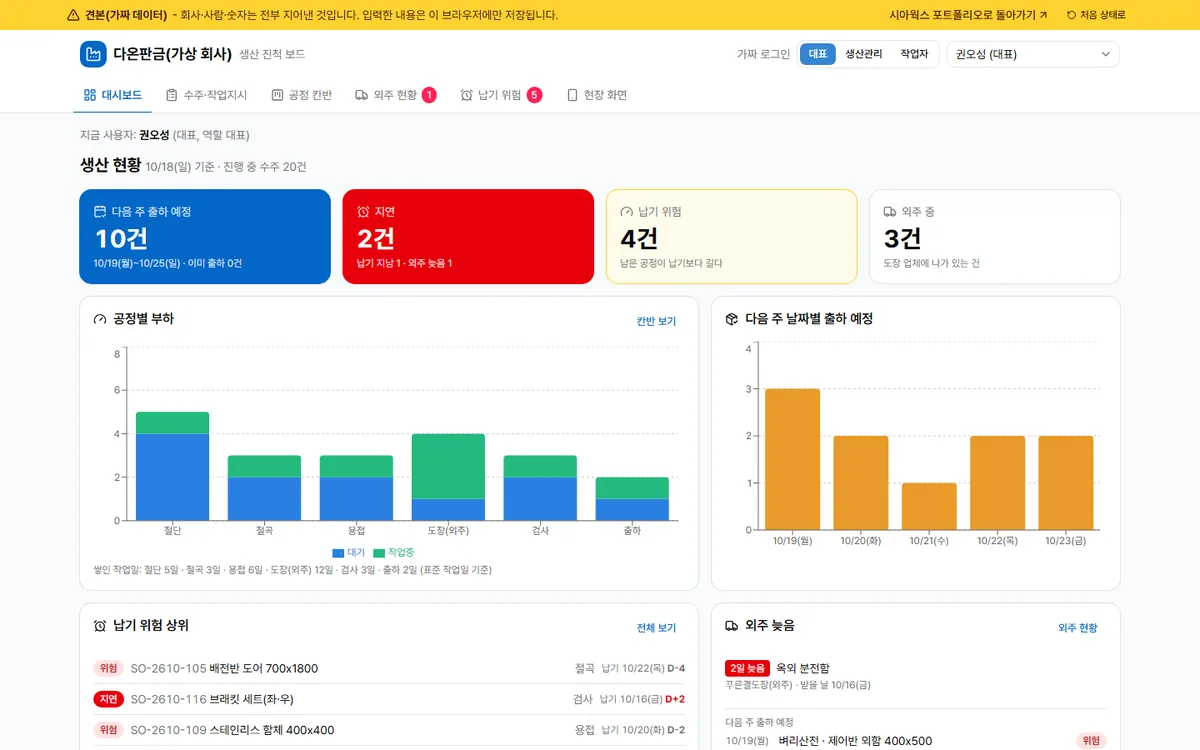Viewport: 1200px width, 750px height.
Task: Open the 대시보드 tab
Action: tap(113, 95)
